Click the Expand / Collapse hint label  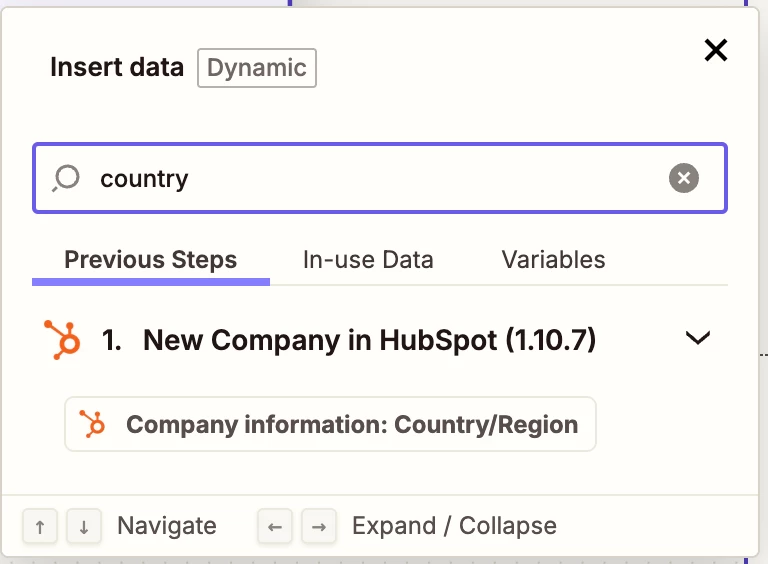click(455, 526)
